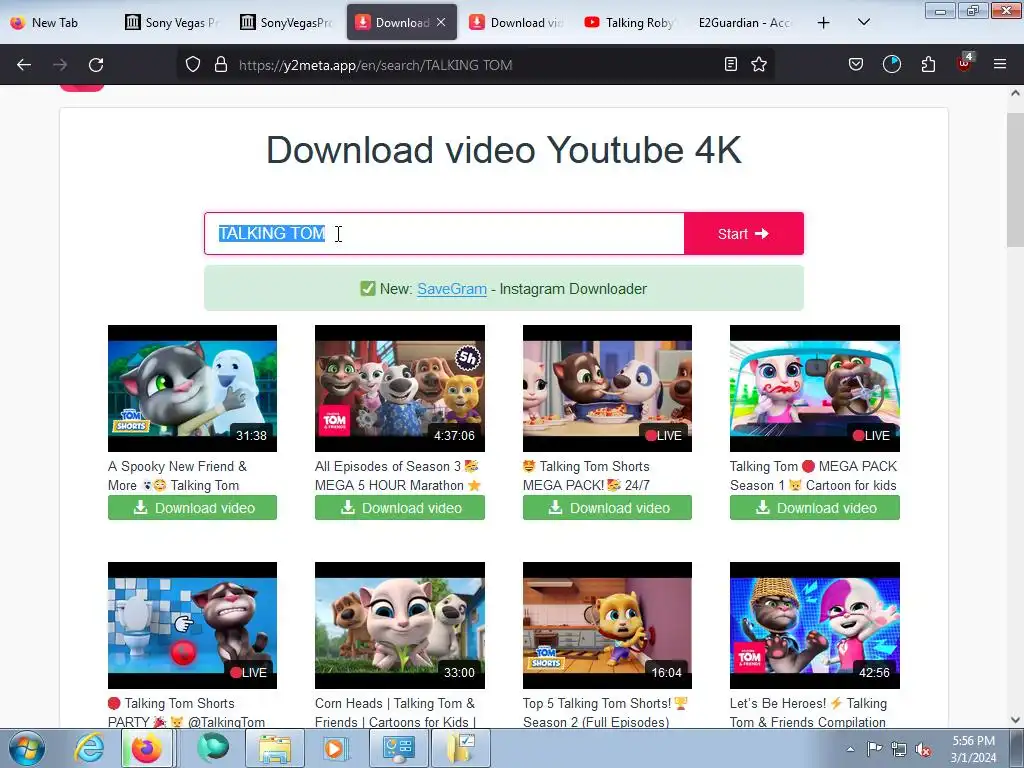
Task: Open the Extensions puzzle icon
Action: coord(928,64)
